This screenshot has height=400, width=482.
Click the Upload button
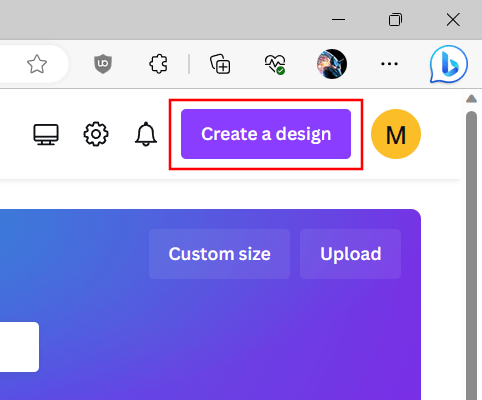[x=350, y=254]
